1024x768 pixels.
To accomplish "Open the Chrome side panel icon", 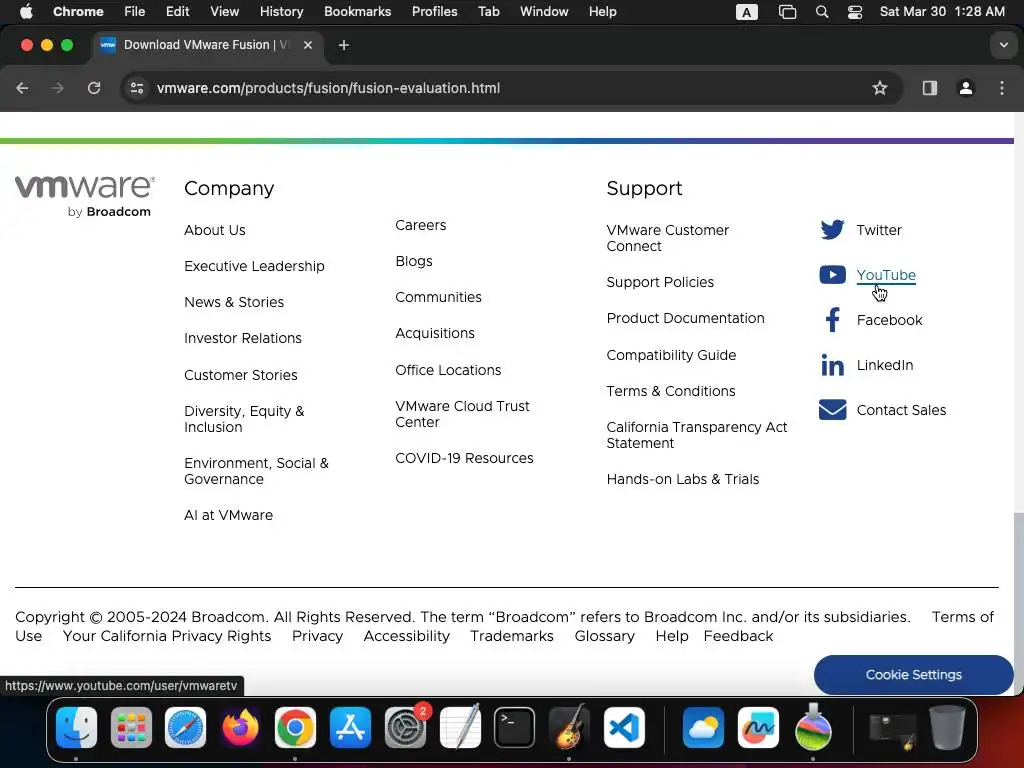I will pos(929,88).
